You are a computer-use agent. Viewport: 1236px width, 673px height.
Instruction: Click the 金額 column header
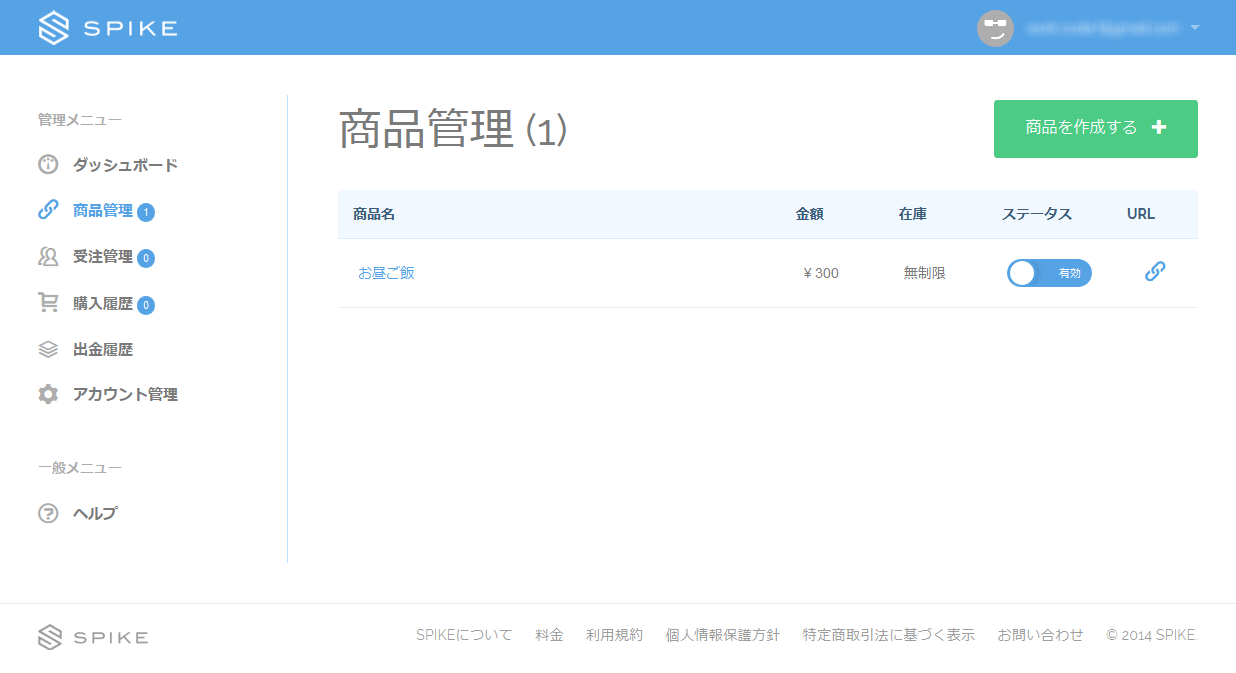click(810, 214)
